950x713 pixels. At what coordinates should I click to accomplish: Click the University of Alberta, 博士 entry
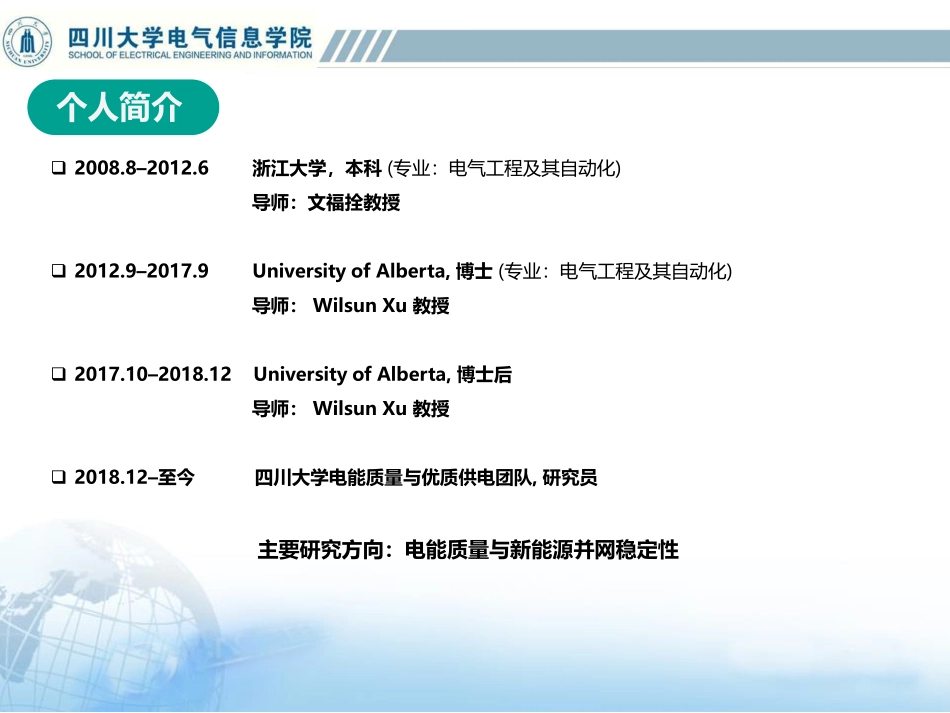[x=372, y=271]
